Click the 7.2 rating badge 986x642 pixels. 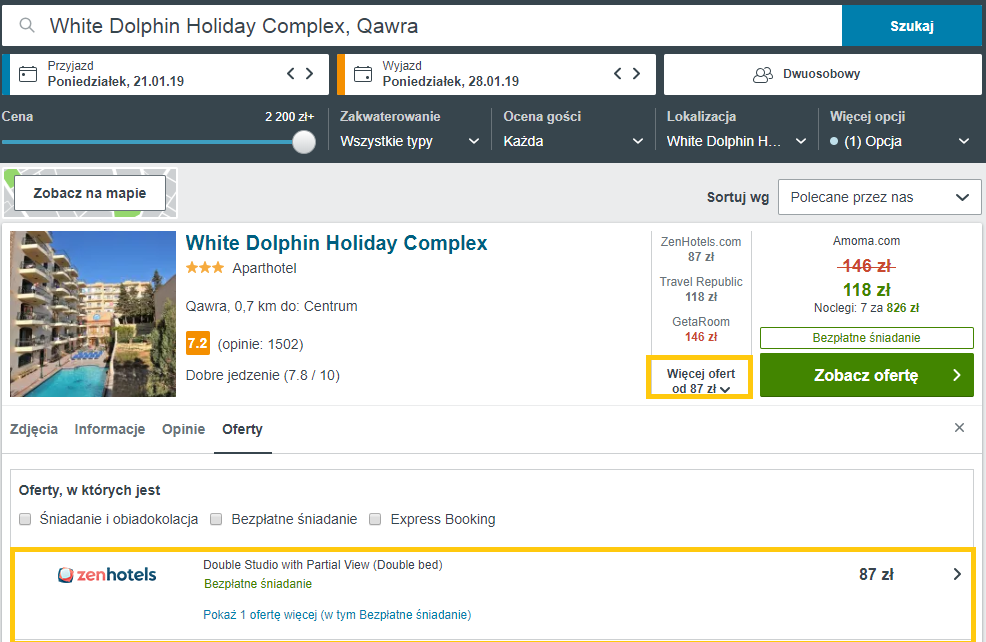coord(197,343)
